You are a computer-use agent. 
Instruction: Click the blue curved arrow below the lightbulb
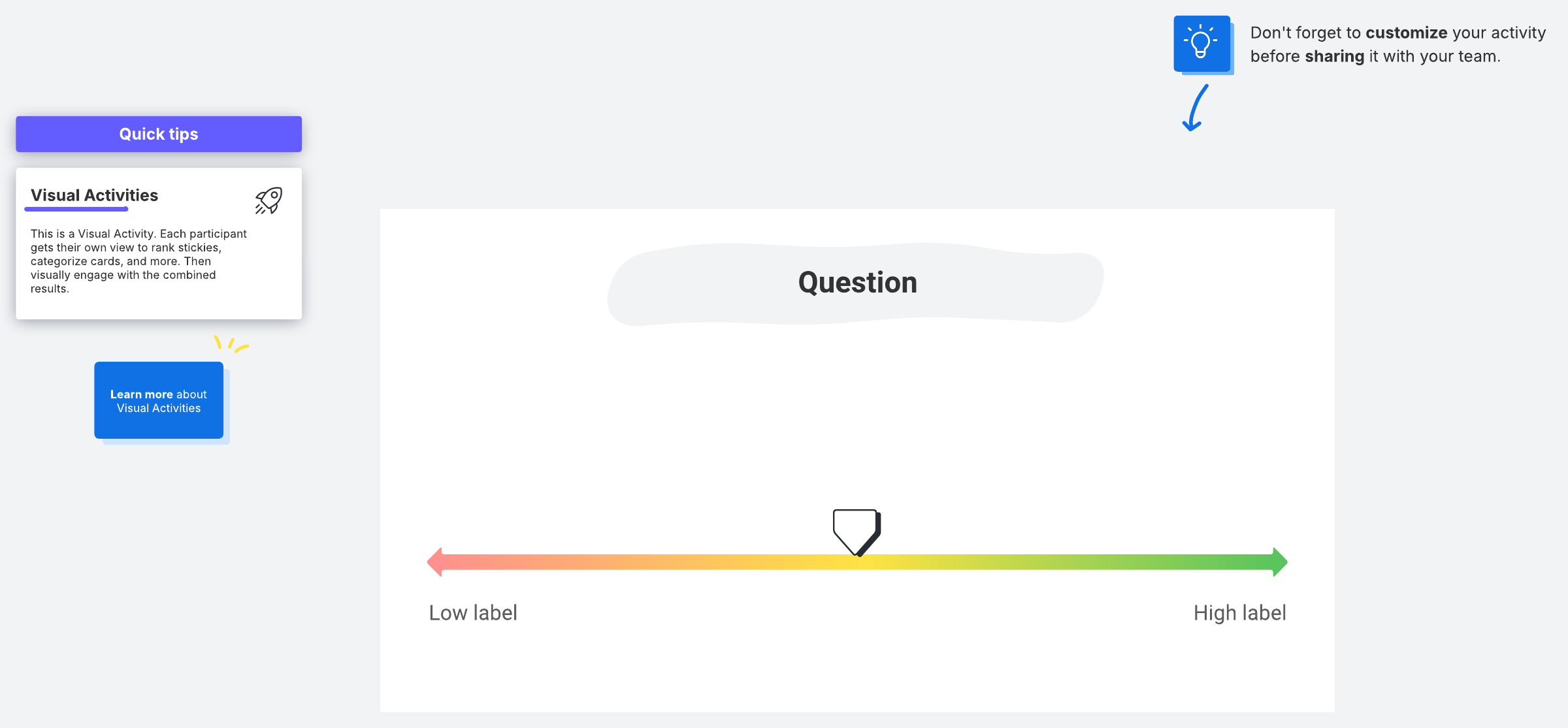coord(1196,109)
